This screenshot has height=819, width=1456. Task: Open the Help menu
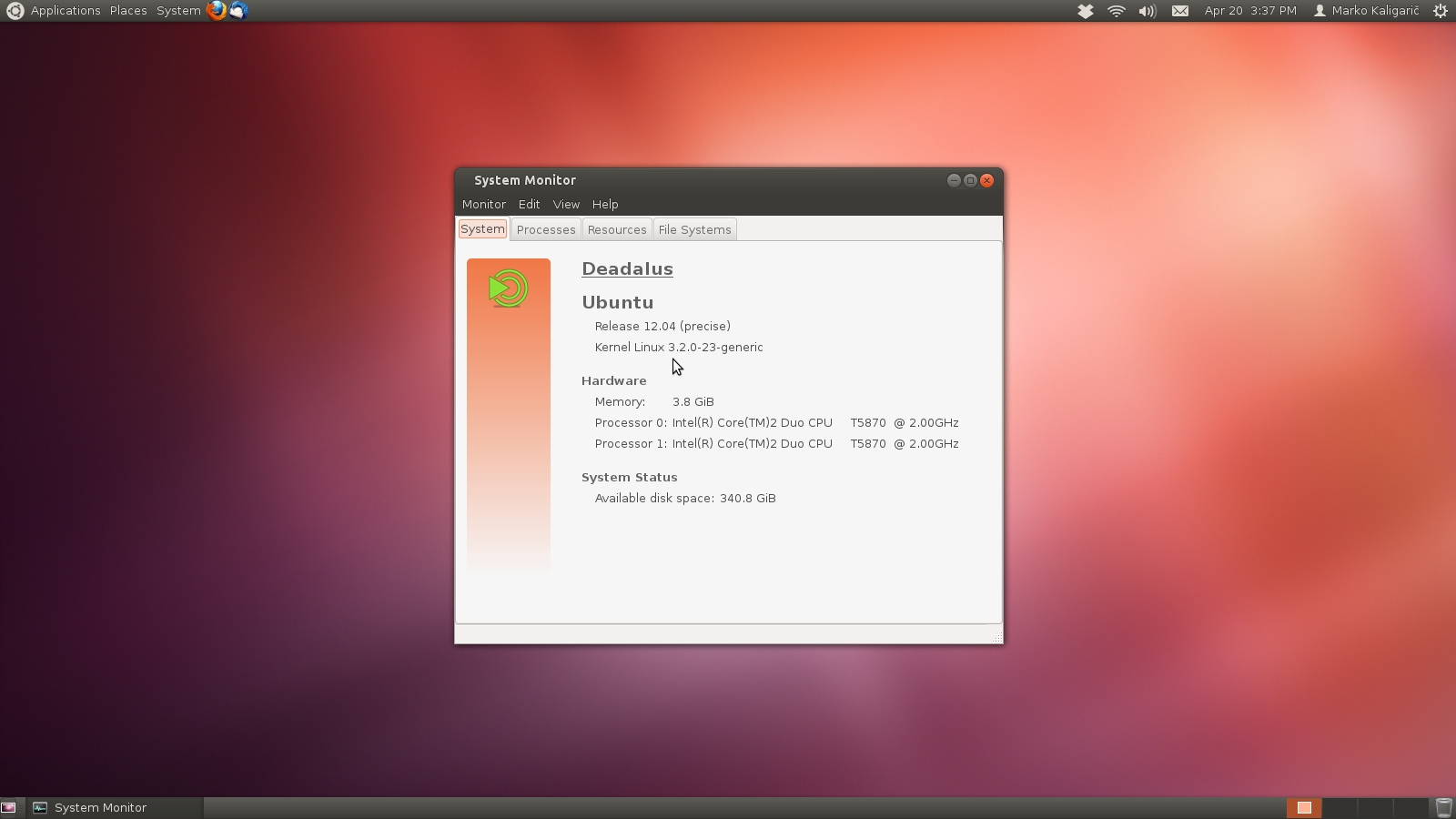click(x=605, y=205)
